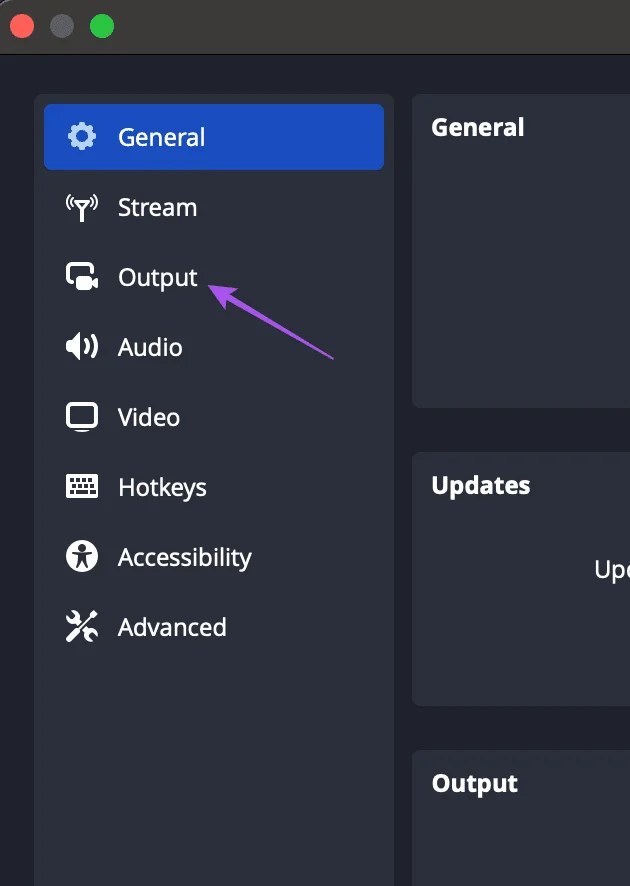Click the General gear icon
The height and width of the screenshot is (886, 630).
click(82, 137)
